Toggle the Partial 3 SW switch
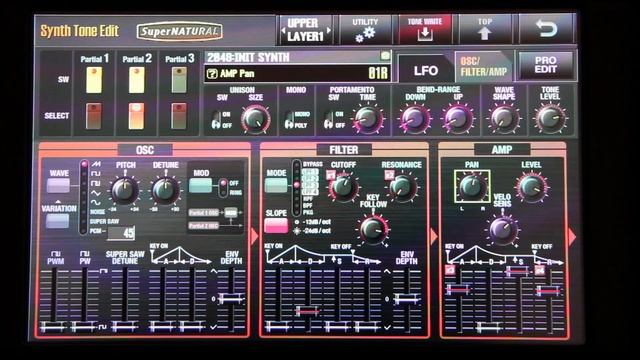Image resolution: width=640 pixels, height=360 pixels. pyautogui.click(x=179, y=80)
